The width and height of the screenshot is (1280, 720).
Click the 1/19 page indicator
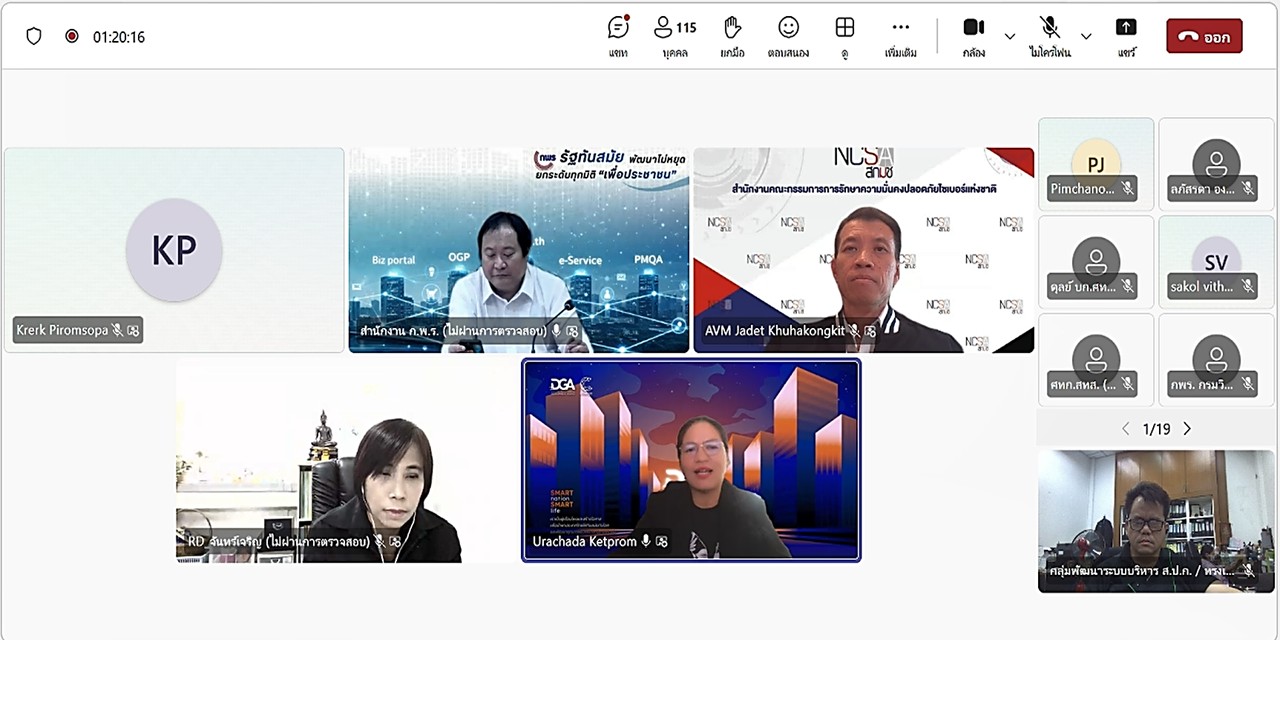click(1156, 428)
